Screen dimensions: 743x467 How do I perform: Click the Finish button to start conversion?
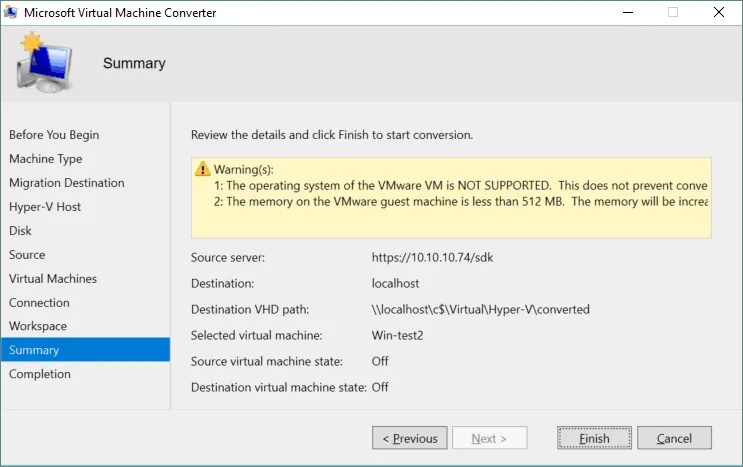tap(594, 438)
